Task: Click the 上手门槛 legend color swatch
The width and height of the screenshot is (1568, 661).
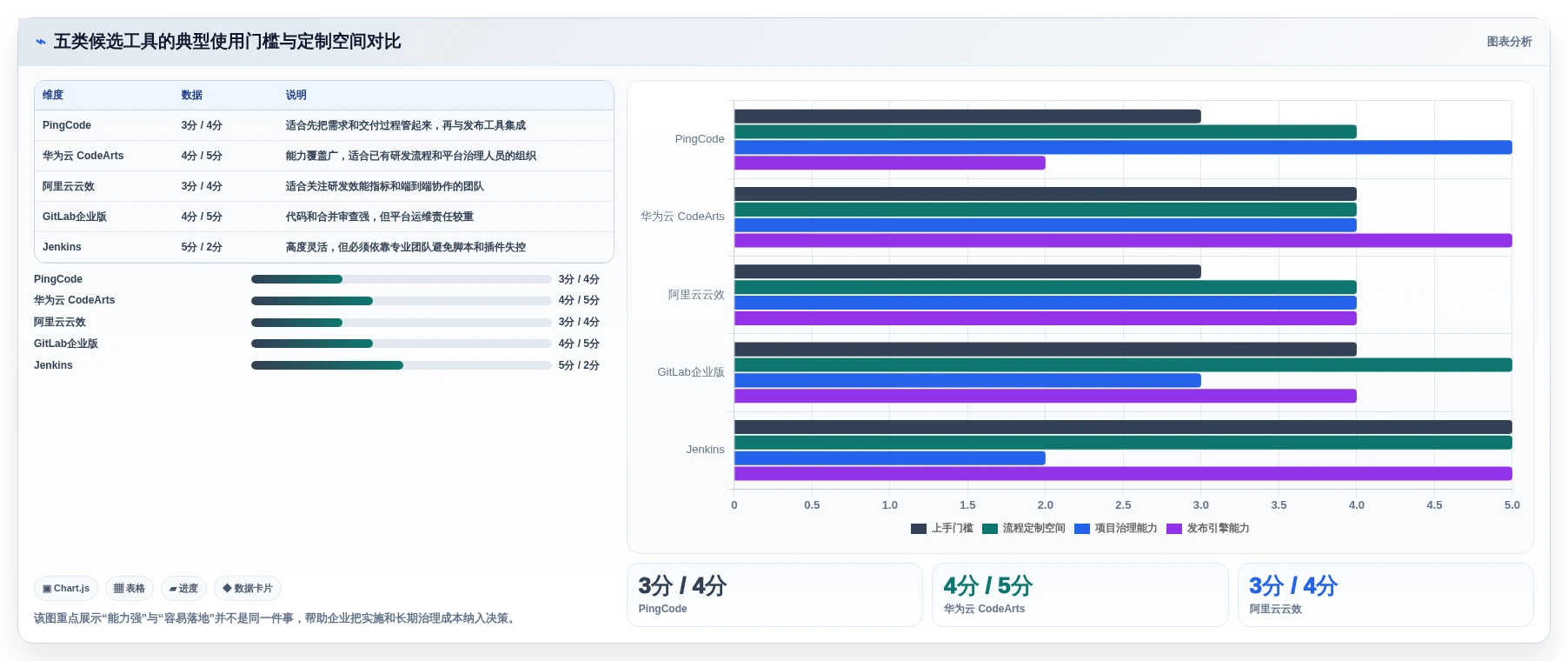Action: [x=919, y=529]
